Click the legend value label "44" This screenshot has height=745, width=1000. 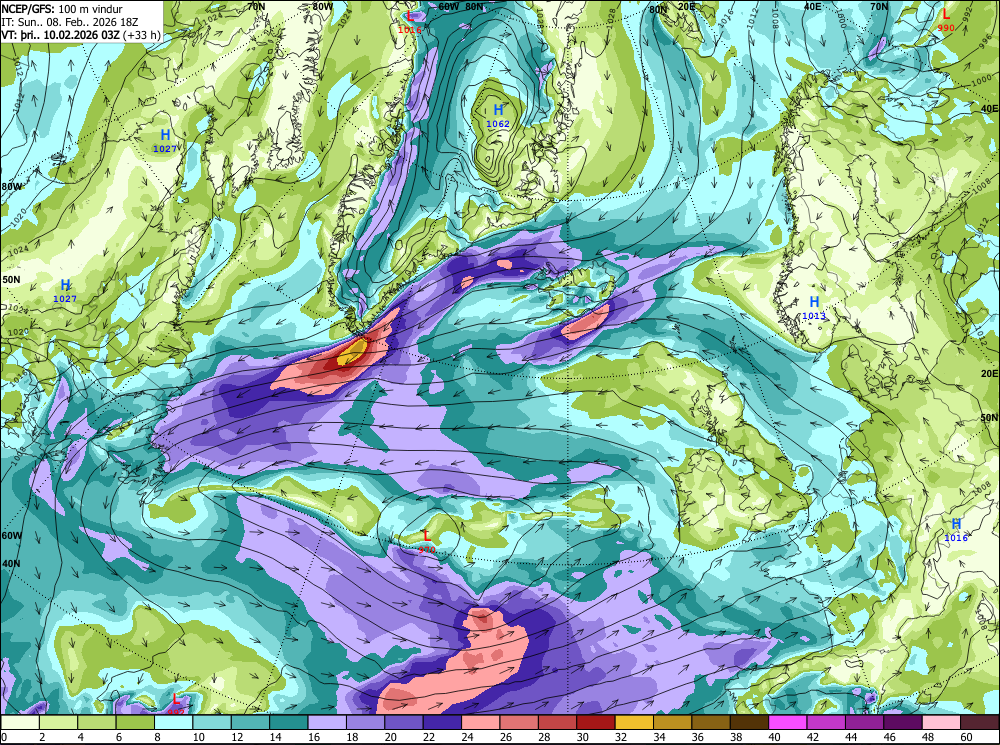(x=851, y=737)
